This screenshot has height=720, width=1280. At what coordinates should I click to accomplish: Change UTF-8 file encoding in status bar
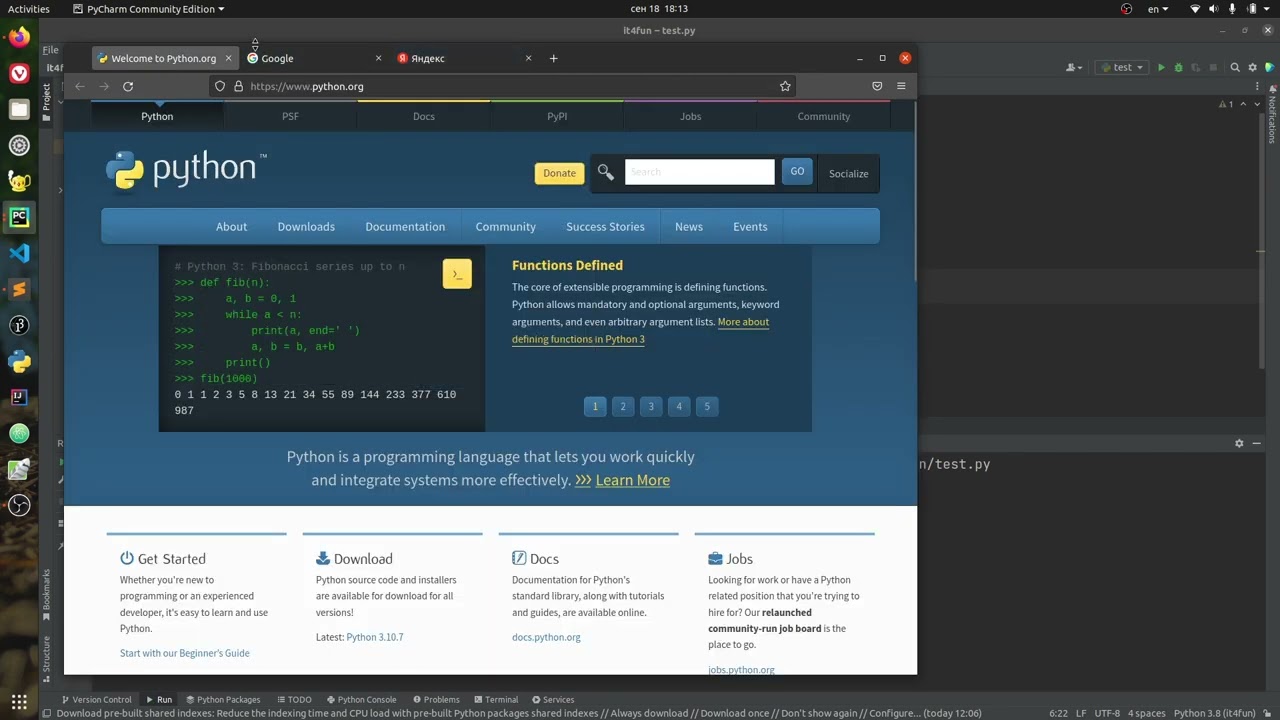point(1107,713)
